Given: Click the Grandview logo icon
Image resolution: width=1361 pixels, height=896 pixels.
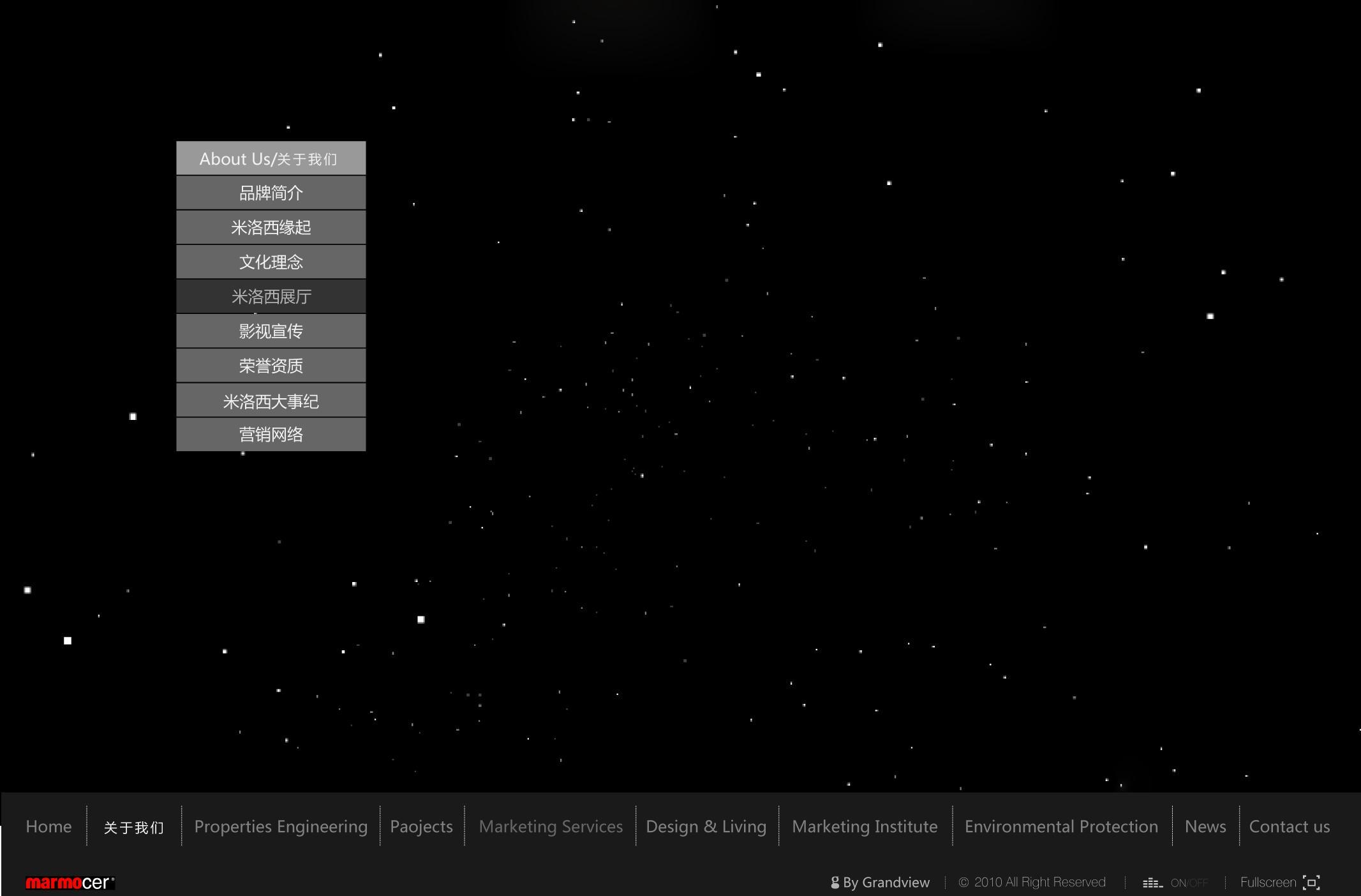Looking at the screenshot, I should click(x=835, y=883).
